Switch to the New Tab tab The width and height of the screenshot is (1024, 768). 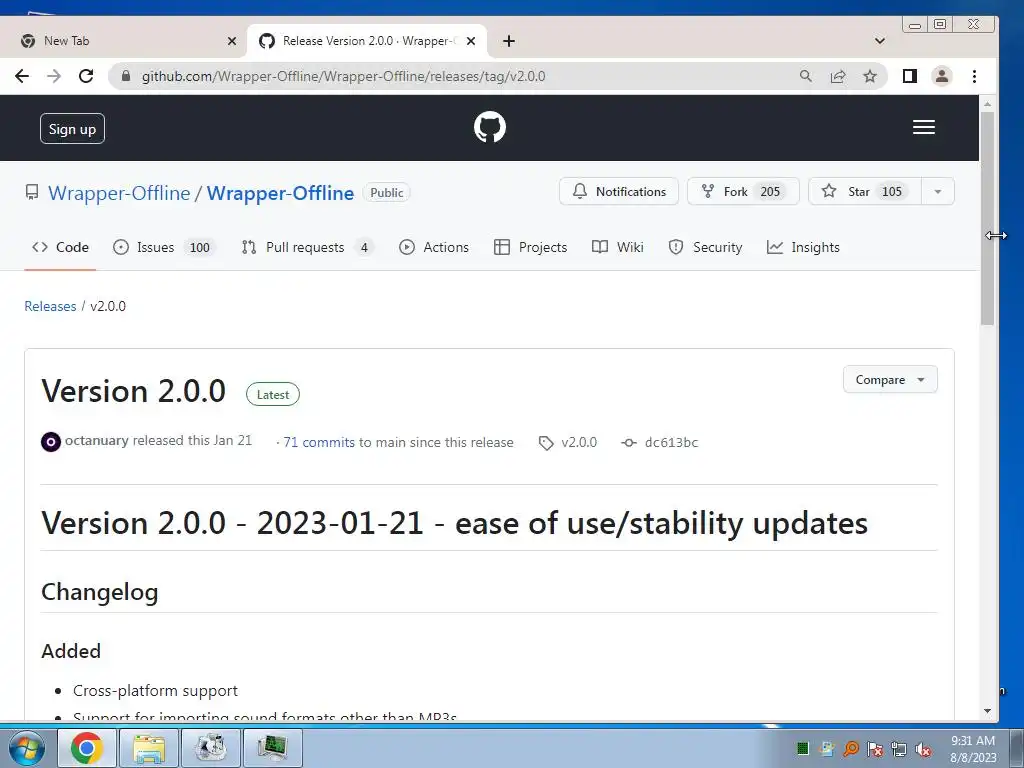(x=124, y=41)
